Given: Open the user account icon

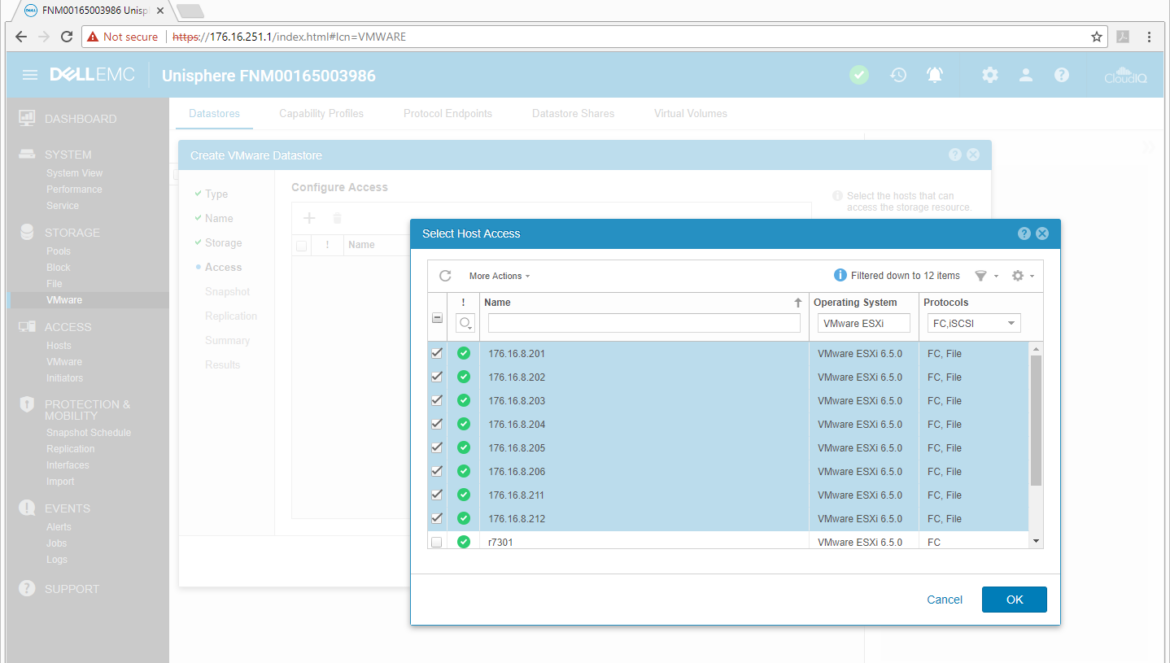Looking at the screenshot, I should coord(1026,75).
